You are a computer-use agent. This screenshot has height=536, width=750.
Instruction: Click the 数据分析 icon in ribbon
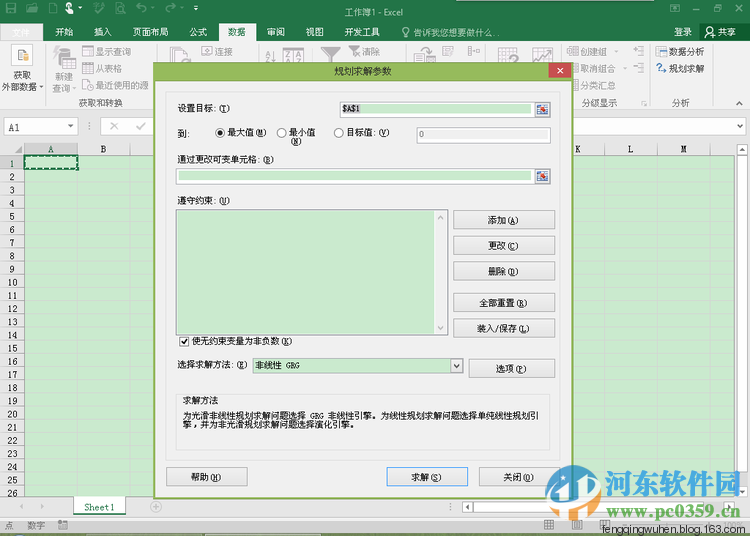661,52
